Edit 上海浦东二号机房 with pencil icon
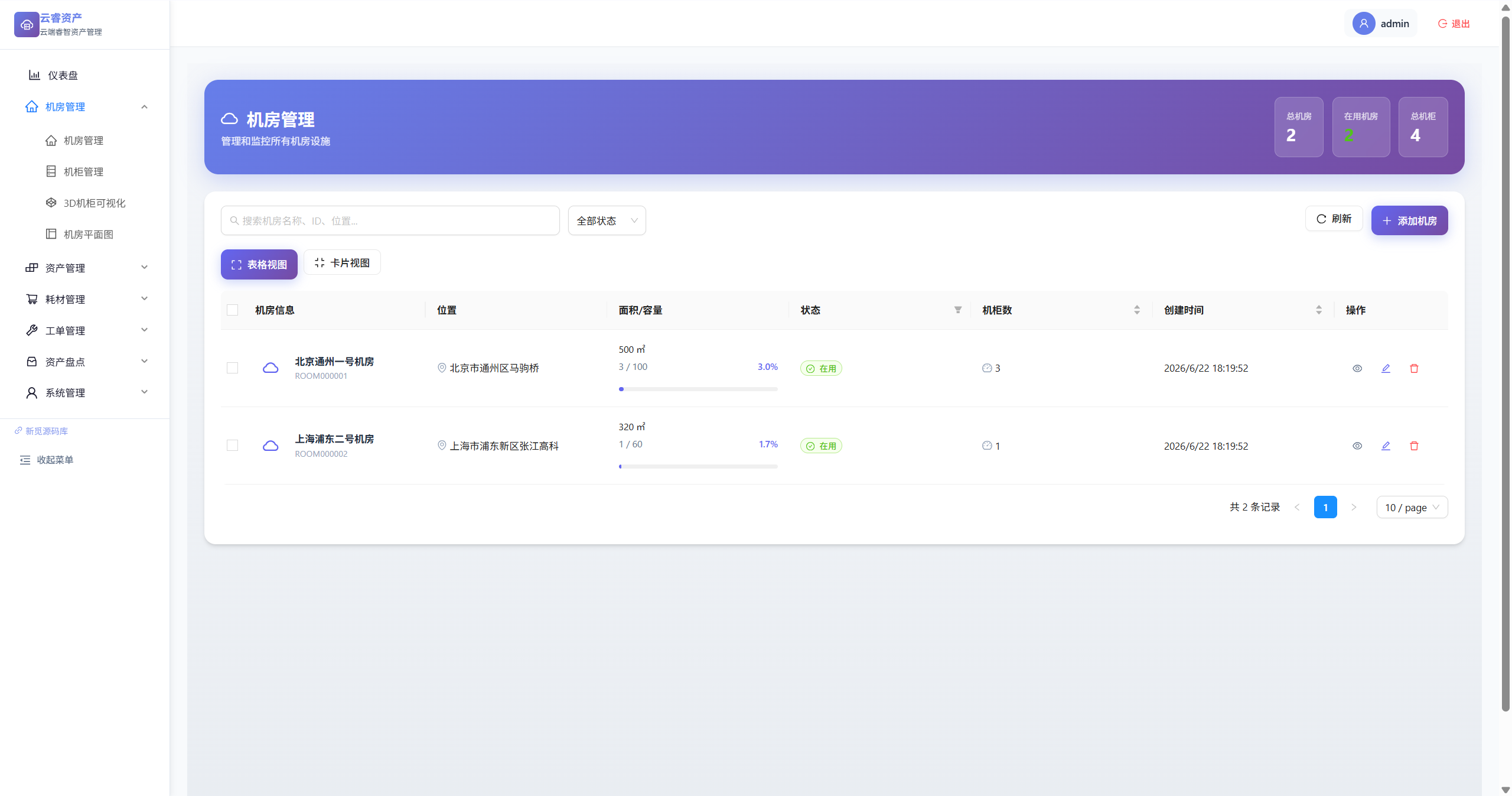Viewport: 1512px width, 796px height. pyautogui.click(x=1386, y=446)
